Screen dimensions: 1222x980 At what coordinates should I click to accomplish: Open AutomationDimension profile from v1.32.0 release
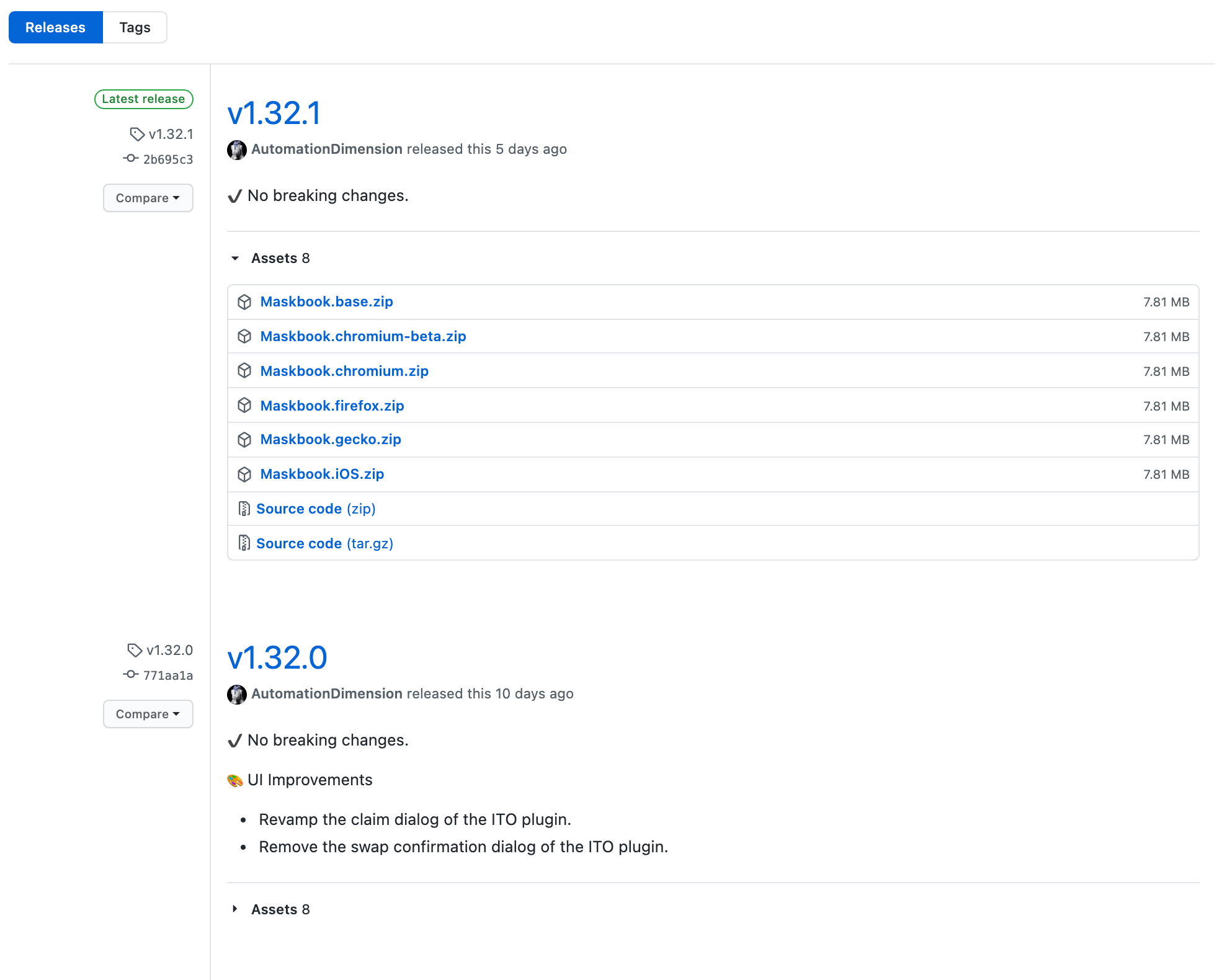point(327,694)
